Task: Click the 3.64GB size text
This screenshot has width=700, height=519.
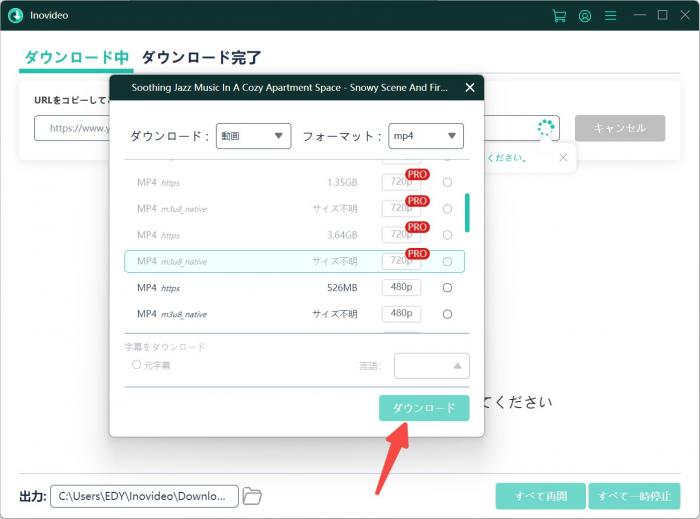Action: pos(342,235)
